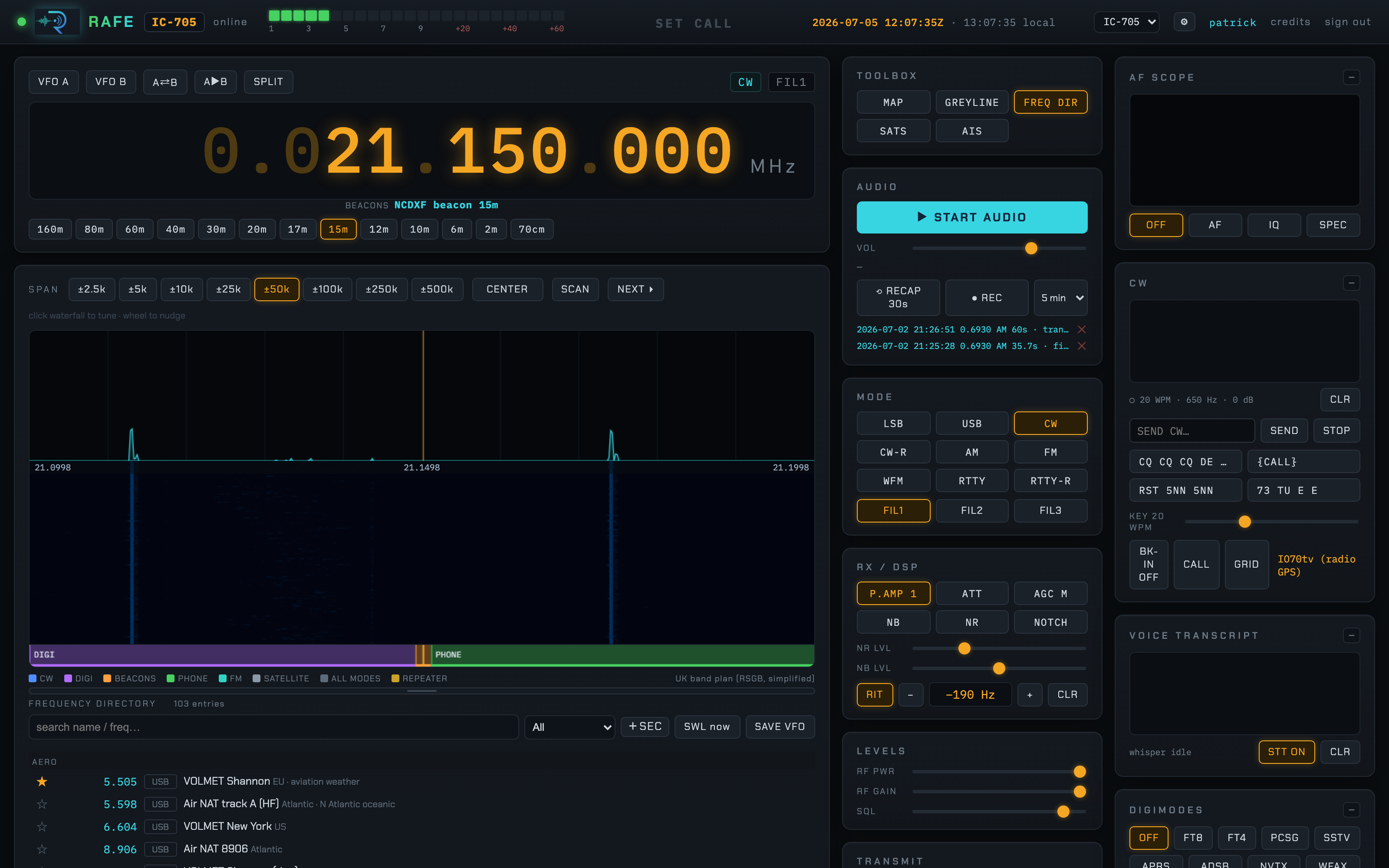
Task: Adjust the RF PWR slider
Action: (999, 772)
